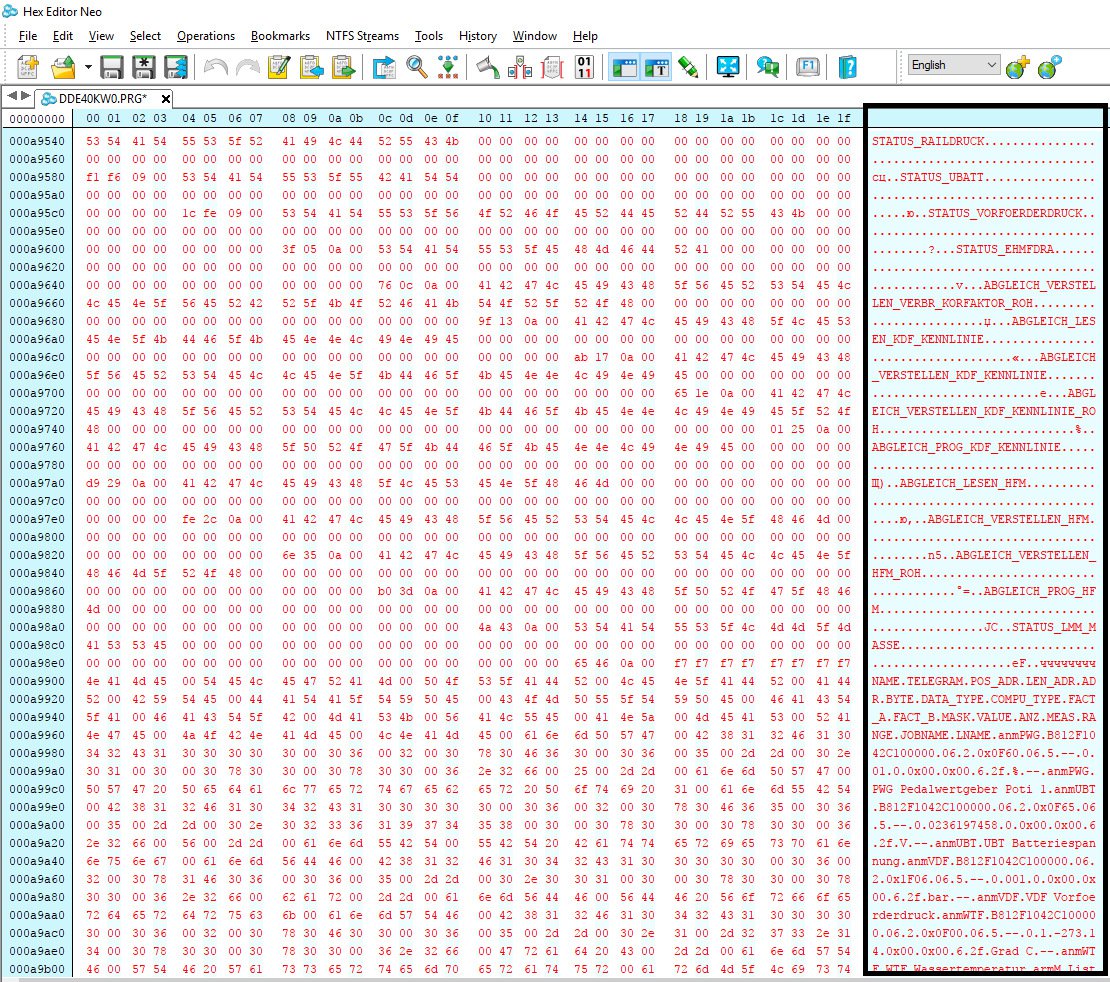Click the binary 01 11 icon
This screenshot has height=982, width=1110.
(x=584, y=67)
